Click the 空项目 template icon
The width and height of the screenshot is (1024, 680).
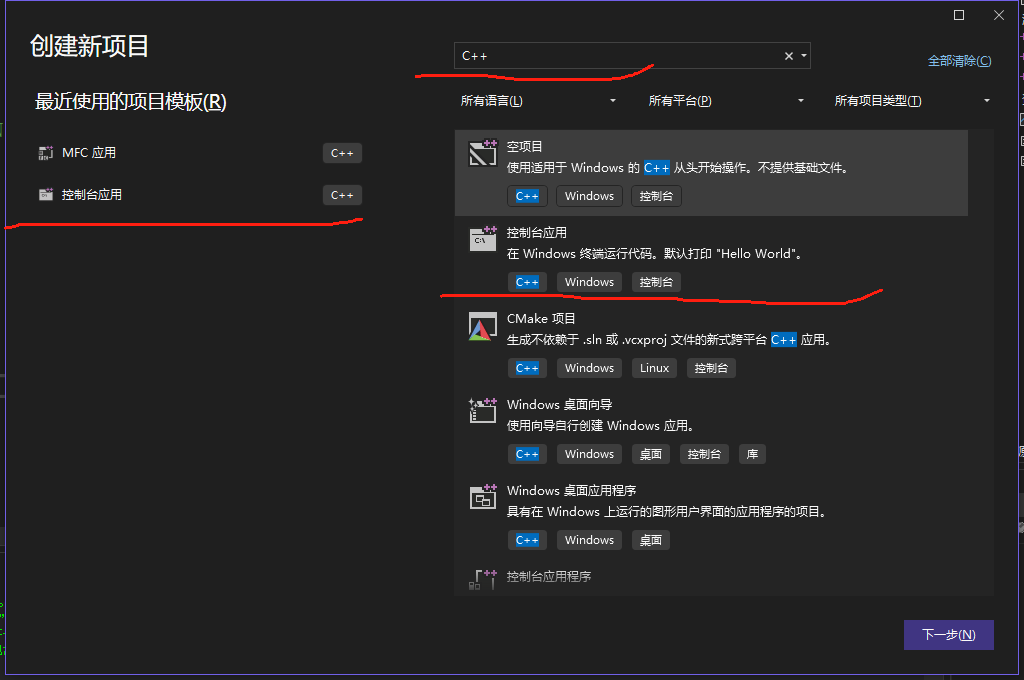pos(483,153)
